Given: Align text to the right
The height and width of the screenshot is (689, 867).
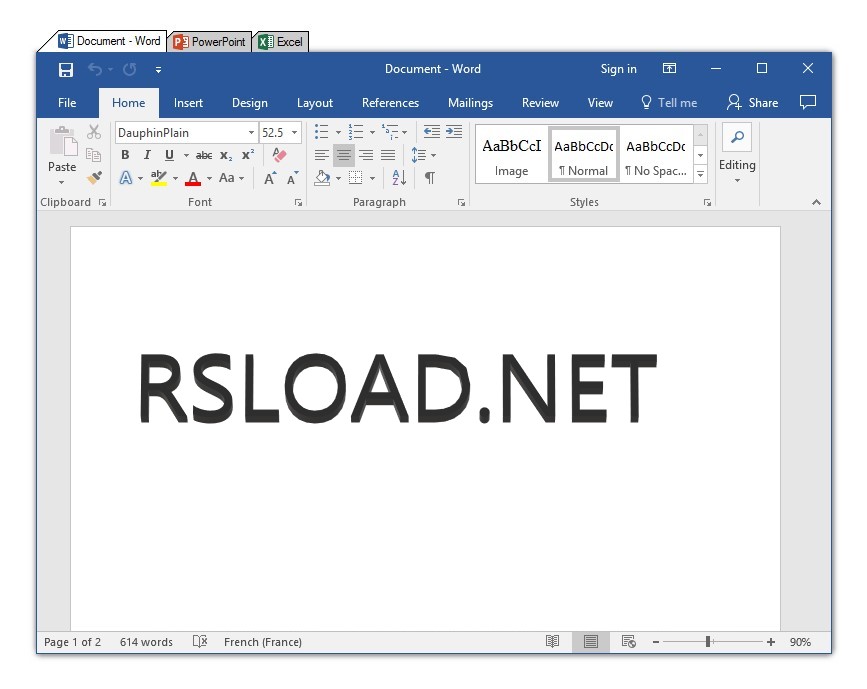Looking at the screenshot, I should [x=365, y=155].
